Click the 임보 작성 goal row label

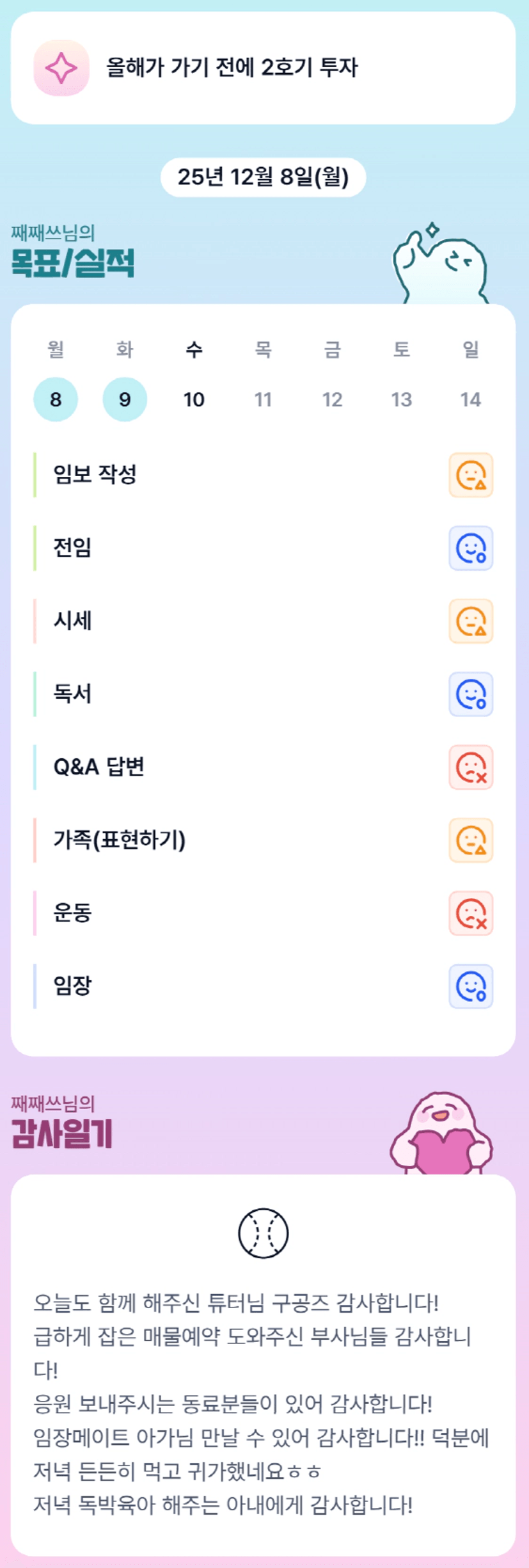pos(95,474)
